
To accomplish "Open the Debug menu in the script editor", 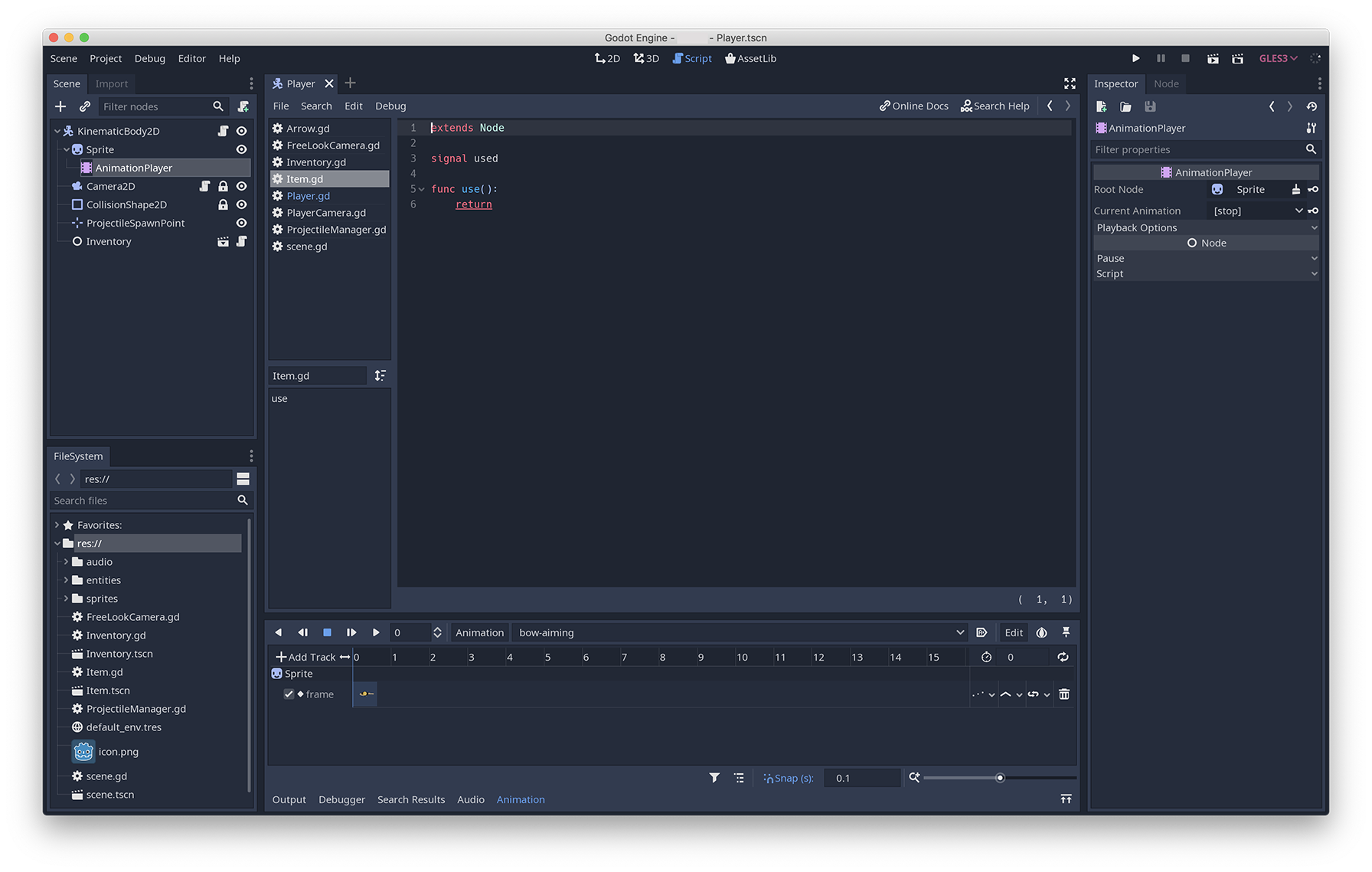I will coord(390,106).
